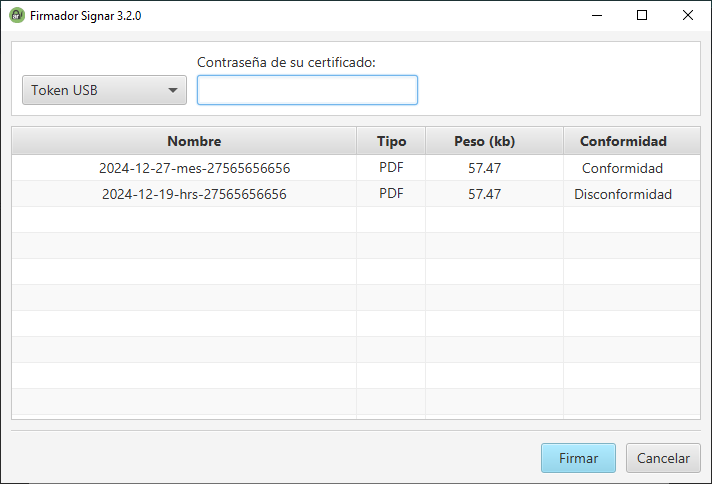Image resolution: width=713 pixels, height=484 pixels.
Task: Click the Cancelar button
Action: [x=663, y=458]
